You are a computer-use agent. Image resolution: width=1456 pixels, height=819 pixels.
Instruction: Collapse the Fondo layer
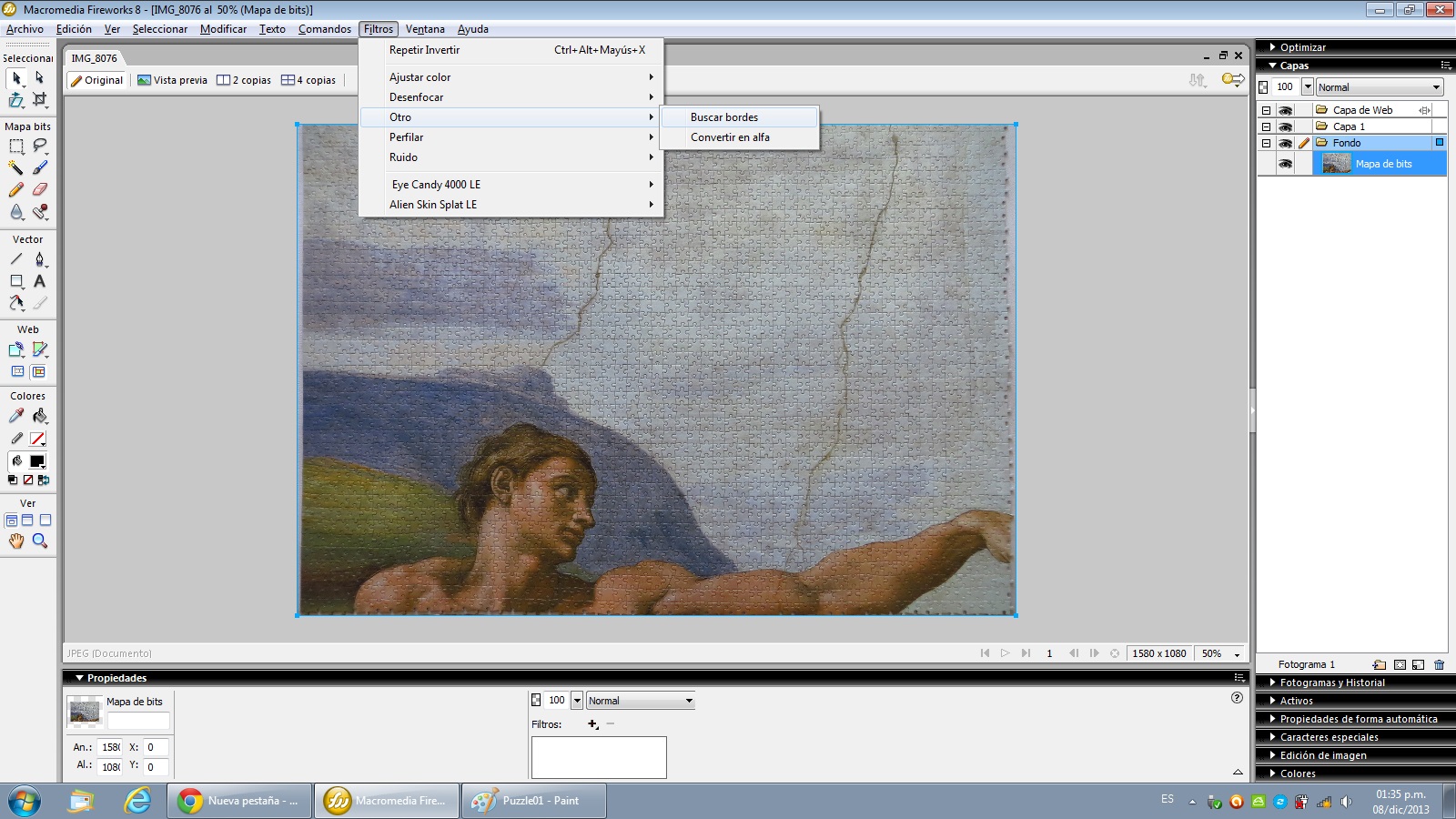click(1266, 143)
